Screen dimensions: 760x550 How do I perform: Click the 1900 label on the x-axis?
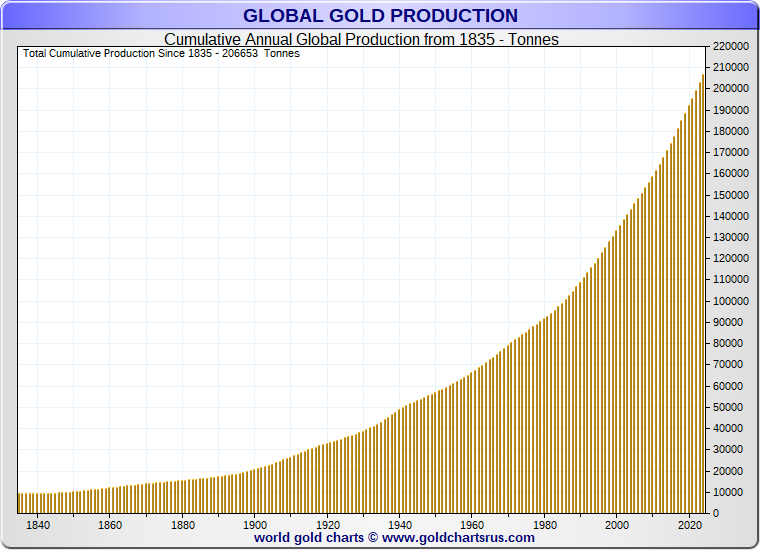[255, 524]
